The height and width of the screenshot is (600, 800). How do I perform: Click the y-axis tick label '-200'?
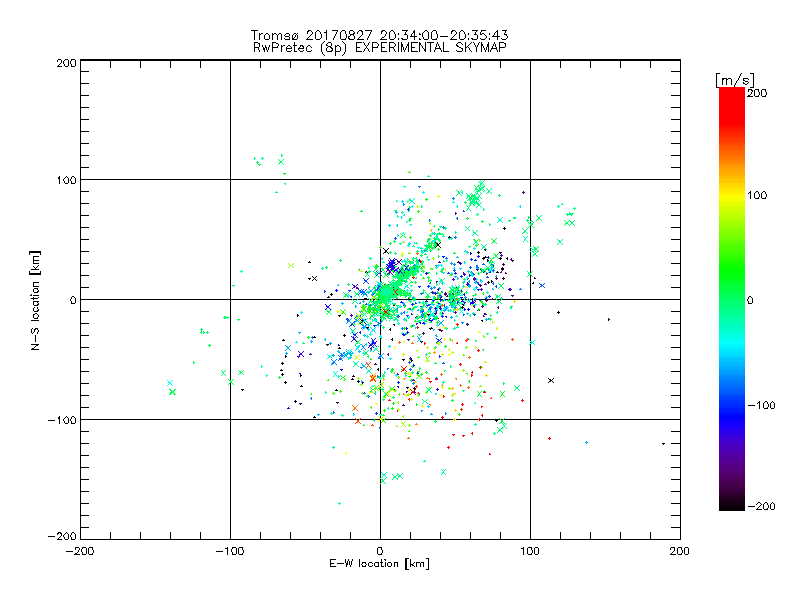(x=62, y=536)
